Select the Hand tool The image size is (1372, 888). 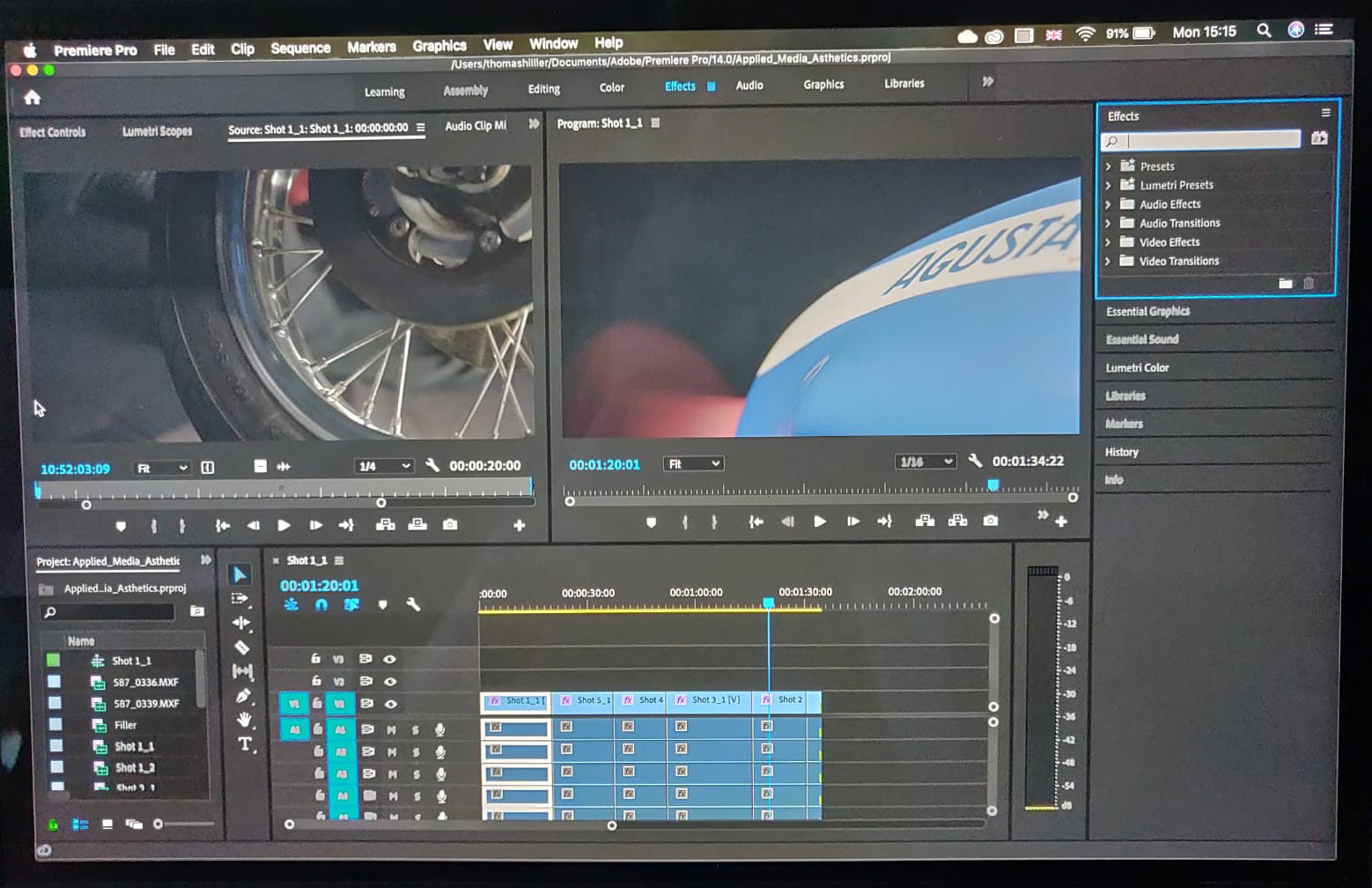[245, 719]
